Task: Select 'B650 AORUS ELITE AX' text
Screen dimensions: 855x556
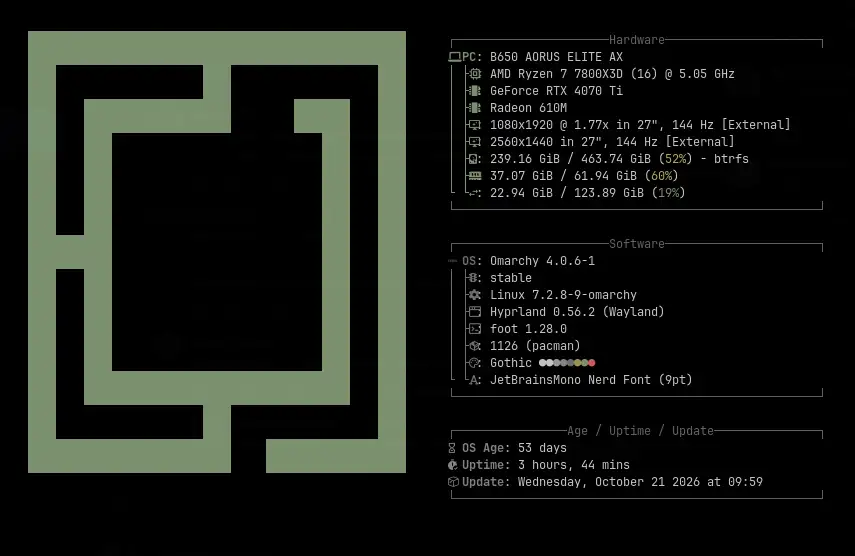Action: click(556, 57)
